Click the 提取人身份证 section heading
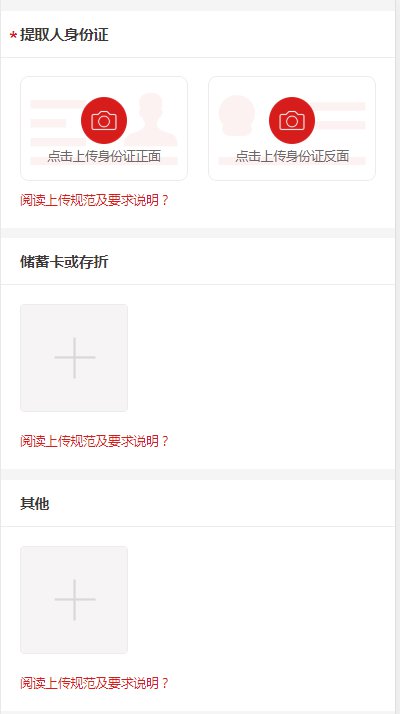 (x=64, y=35)
